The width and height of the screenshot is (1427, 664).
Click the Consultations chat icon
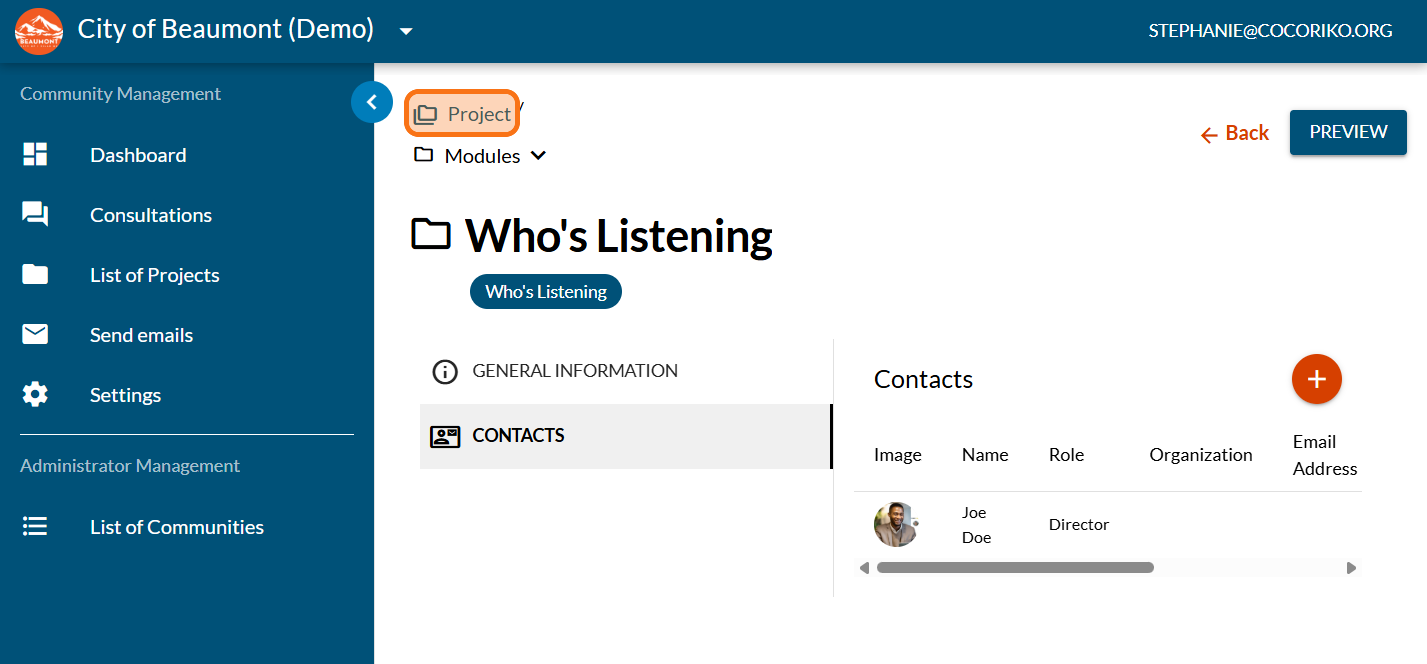coord(35,214)
